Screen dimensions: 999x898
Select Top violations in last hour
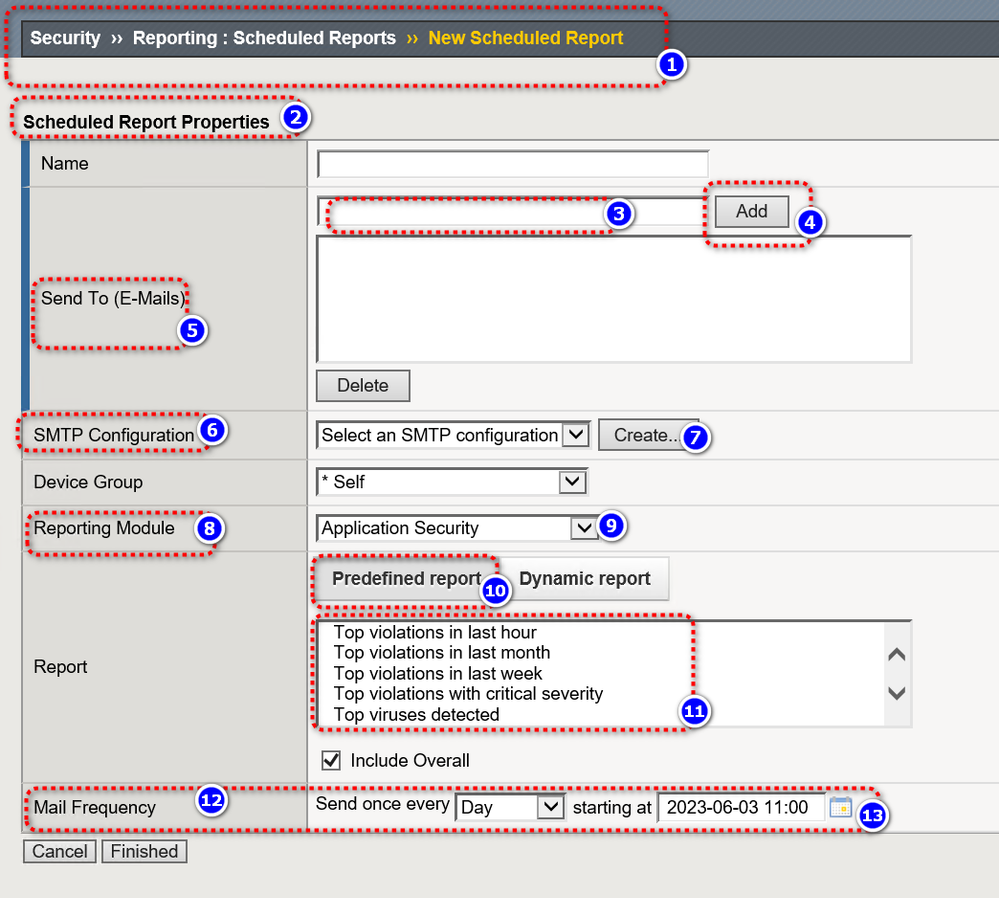tap(435, 633)
